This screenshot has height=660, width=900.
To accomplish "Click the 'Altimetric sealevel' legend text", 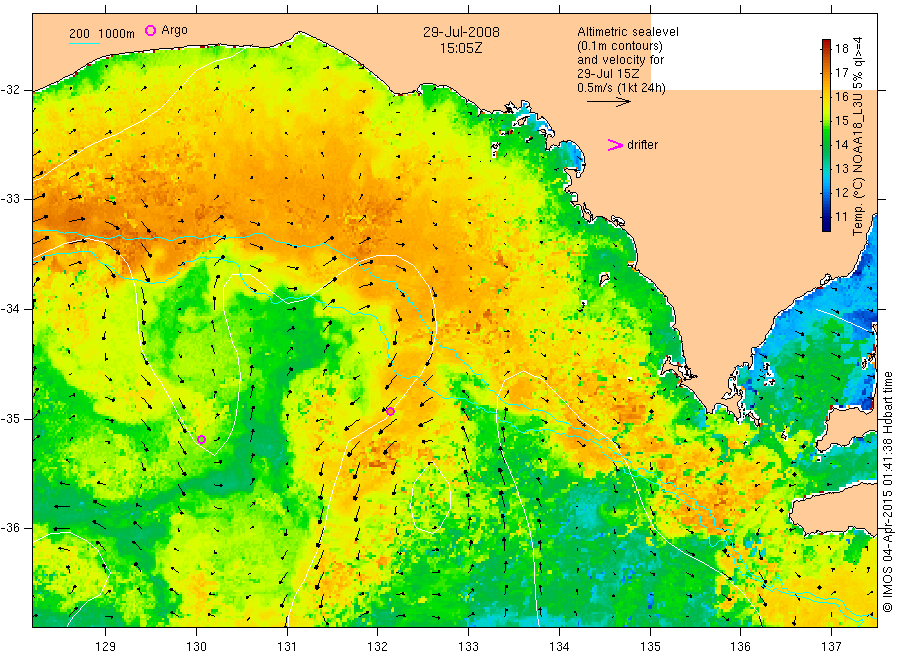I will coord(628,32).
